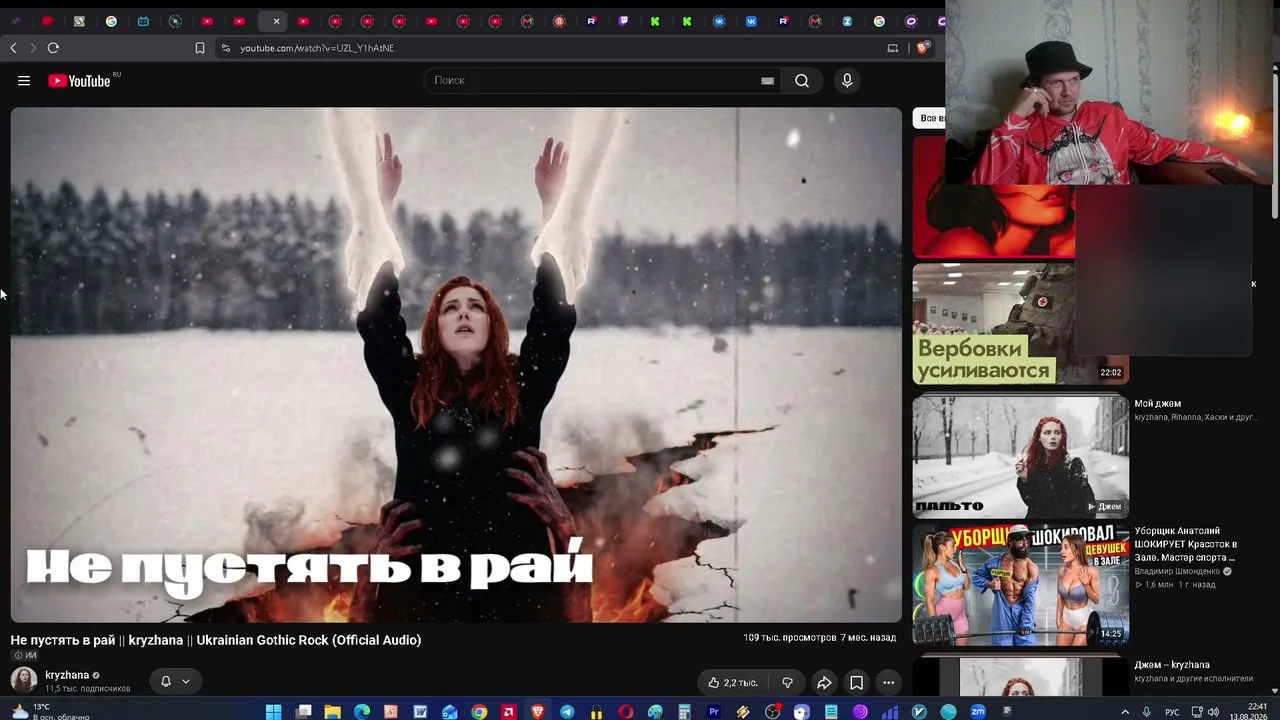Like the video with 2,2 тыс. likes
Screen dimensions: 1280x720
732,683
